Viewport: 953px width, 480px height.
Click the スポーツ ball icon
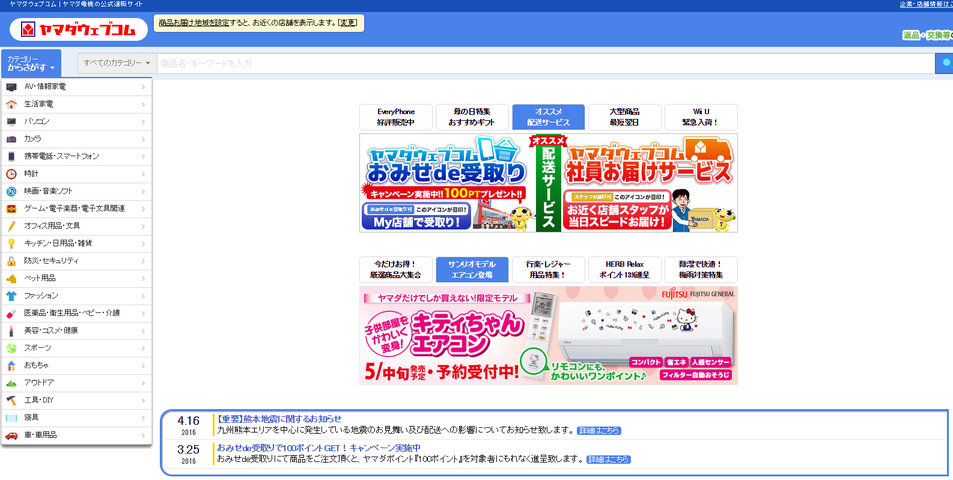click(x=11, y=348)
